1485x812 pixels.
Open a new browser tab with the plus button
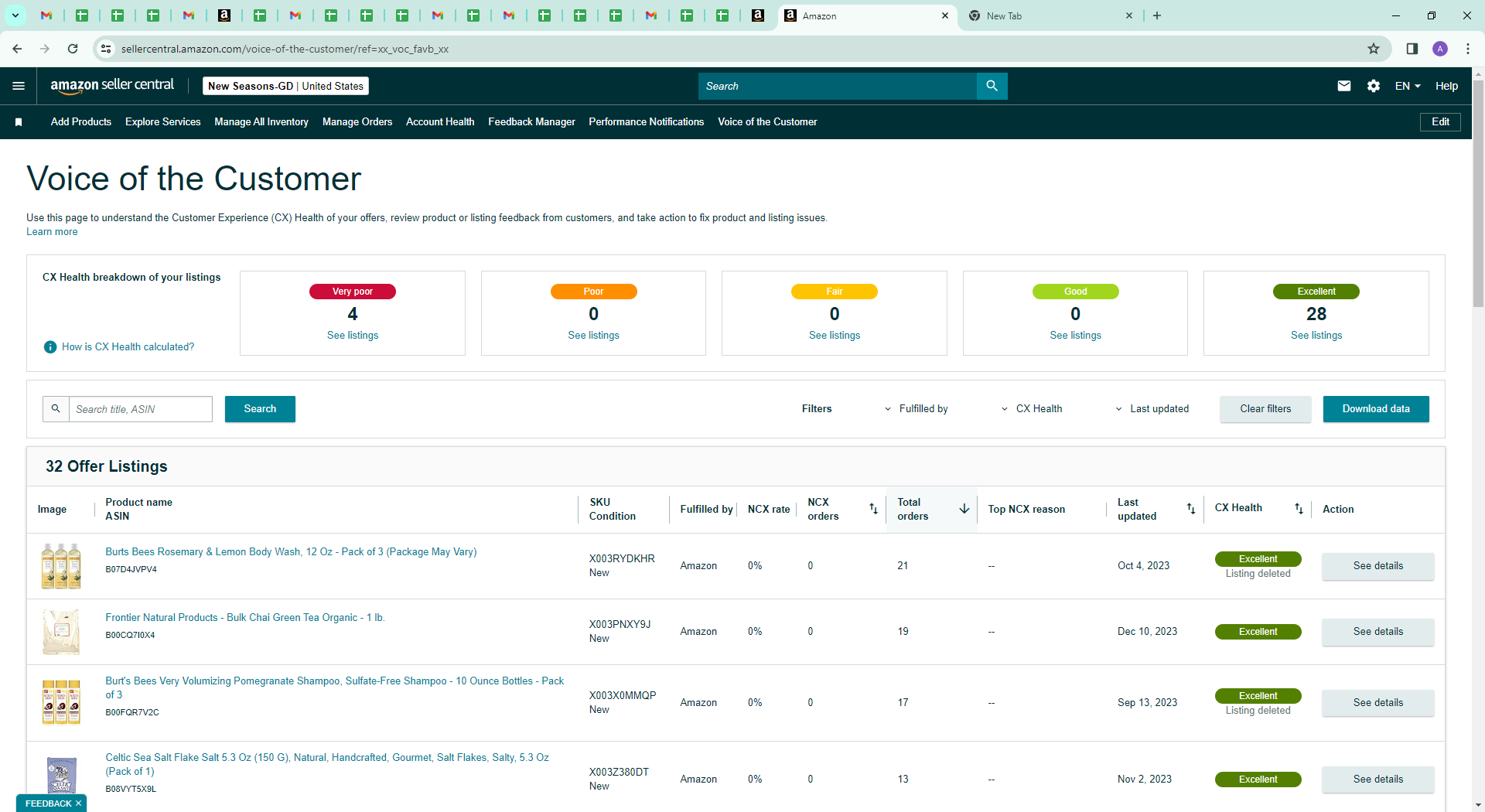[x=1157, y=15]
